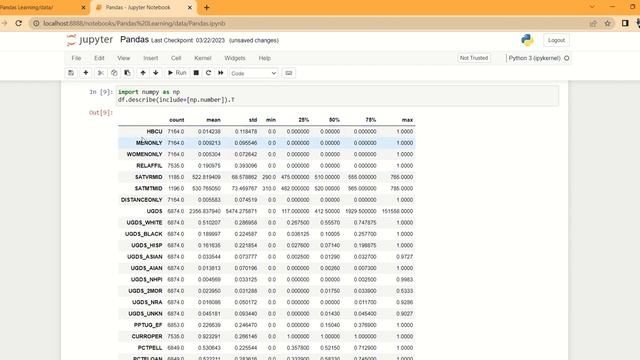Viewport: 640px width, 360px height.
Task: Select the SATMTMID row label
Action: point(149,189)
